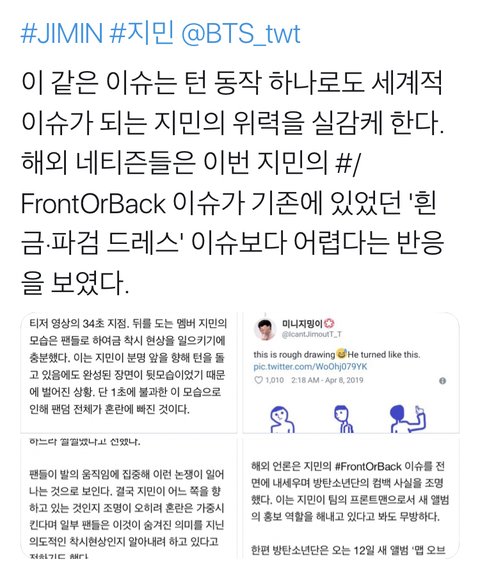Click the @IcantJimoutT_T handle
This screenshot has height=582, width=480.
(312, 334)
